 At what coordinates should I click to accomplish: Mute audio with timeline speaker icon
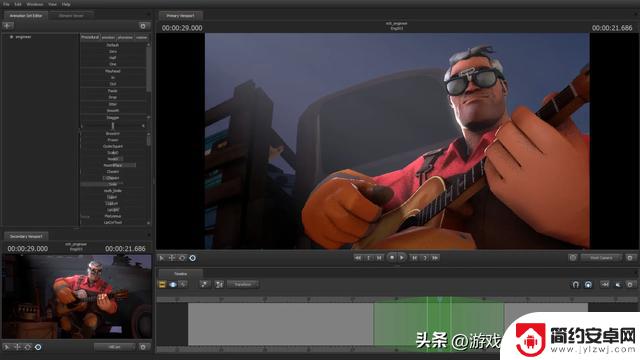coord(618,284)
